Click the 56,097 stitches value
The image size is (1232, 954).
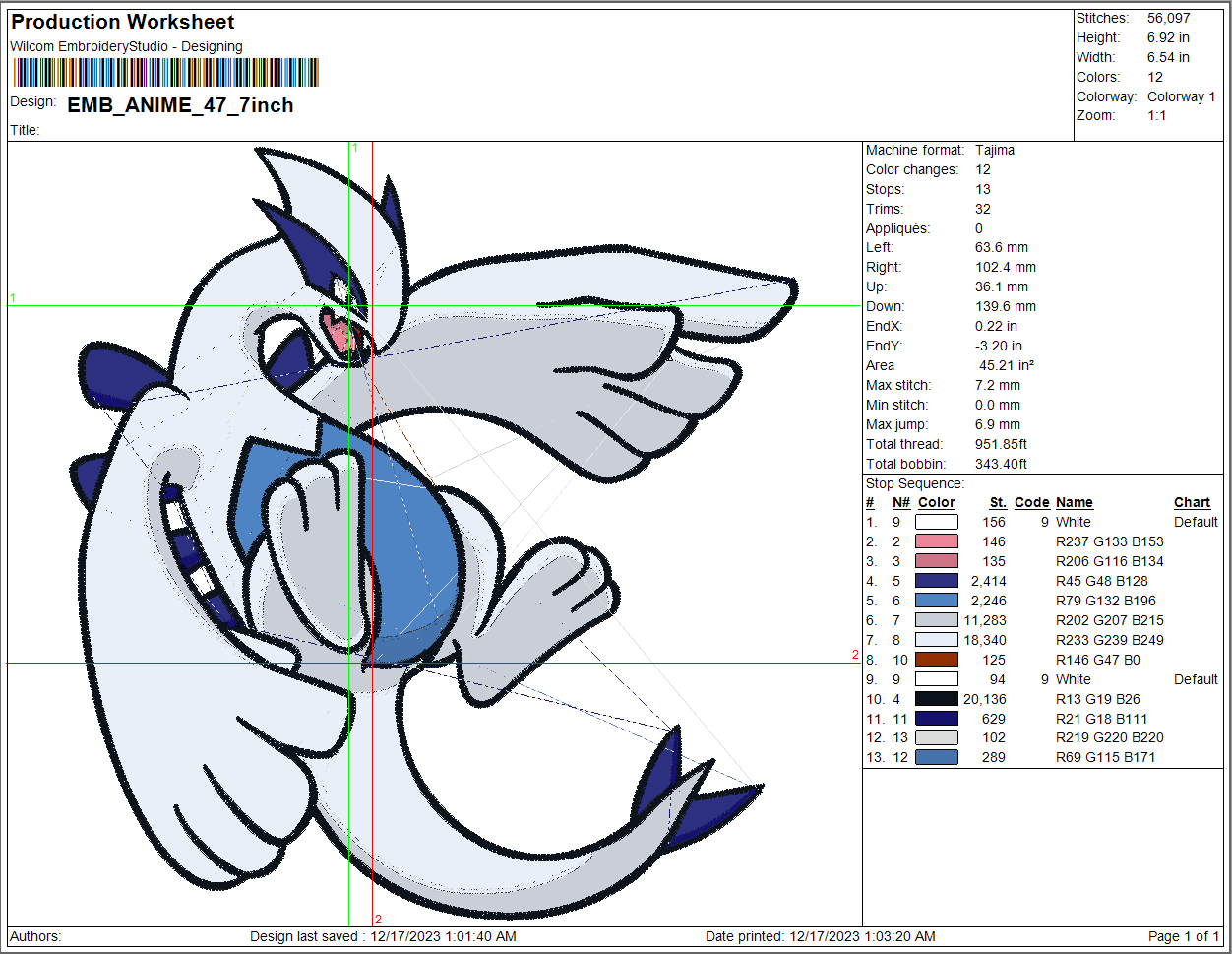[1168, 18]
